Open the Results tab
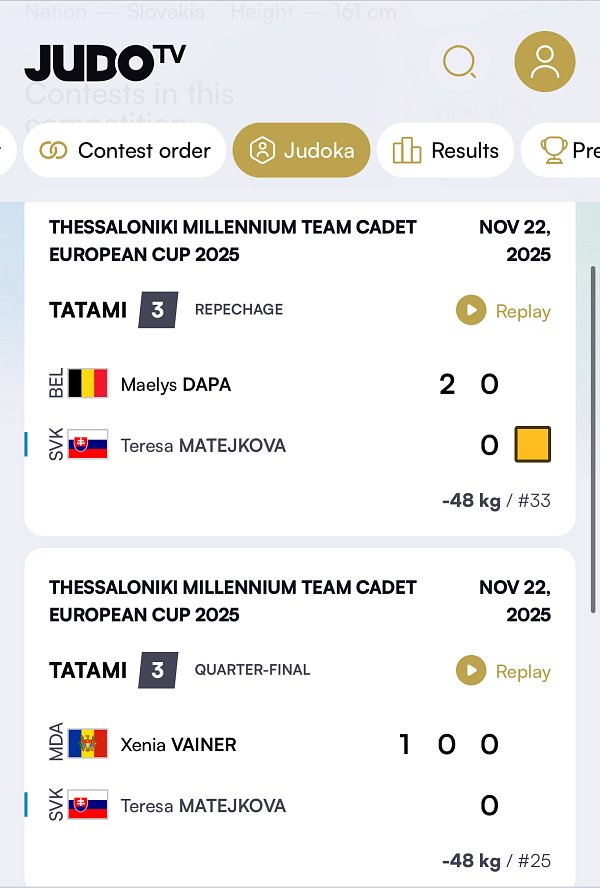The width and height of the screenshot is (600, 888). pyautogui.click(x=446, y=151)
